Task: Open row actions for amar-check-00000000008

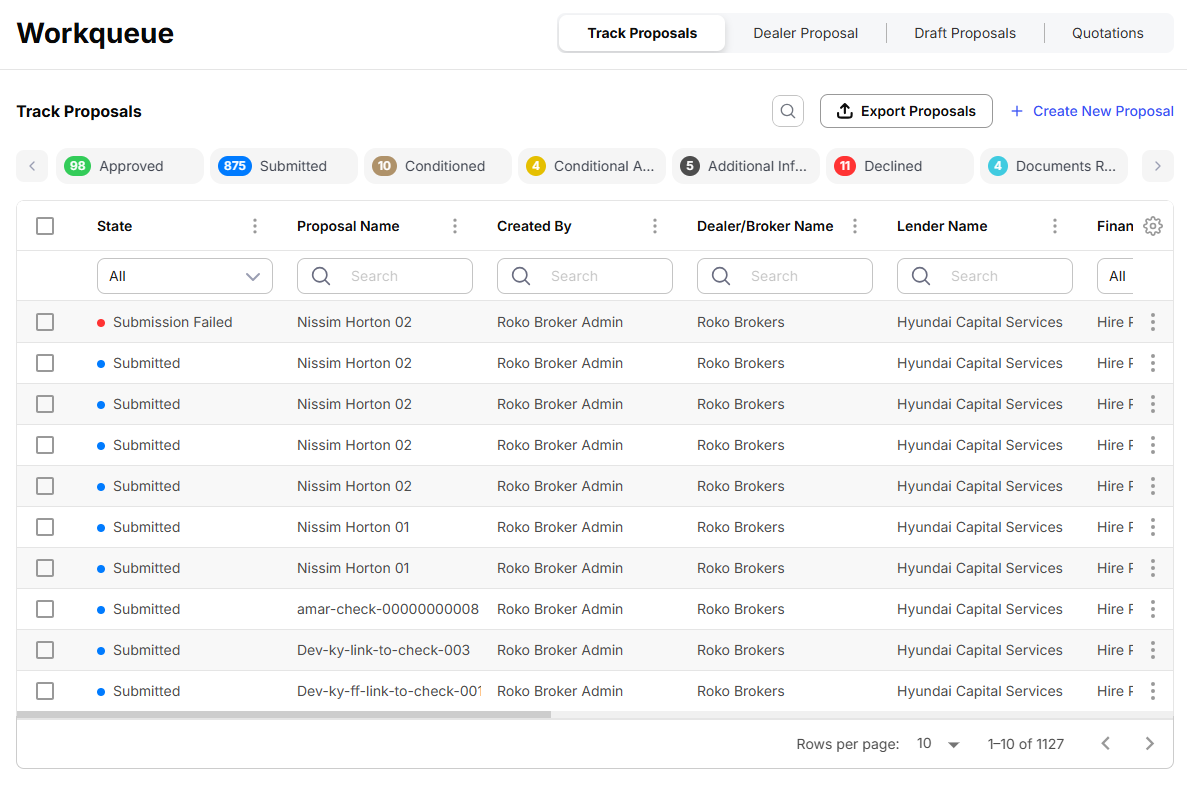Action: point(1153,609)
